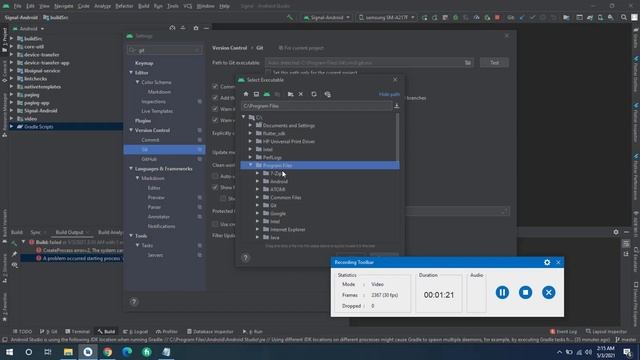Click the Hide path link
The height and width of the screenshot is (360, 640).
point(389,94)
